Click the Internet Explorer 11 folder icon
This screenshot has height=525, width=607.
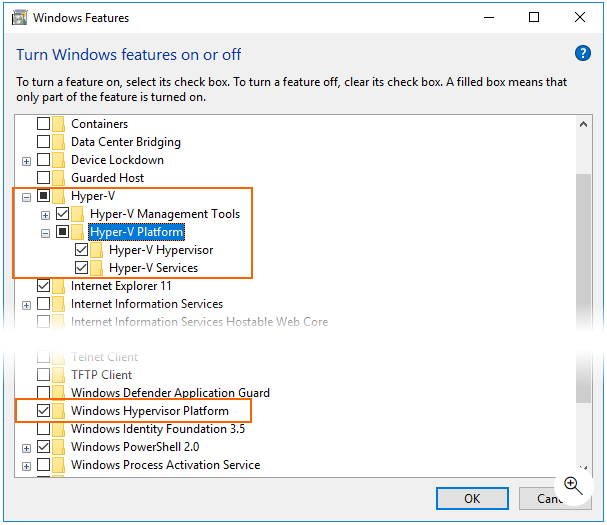58,286
